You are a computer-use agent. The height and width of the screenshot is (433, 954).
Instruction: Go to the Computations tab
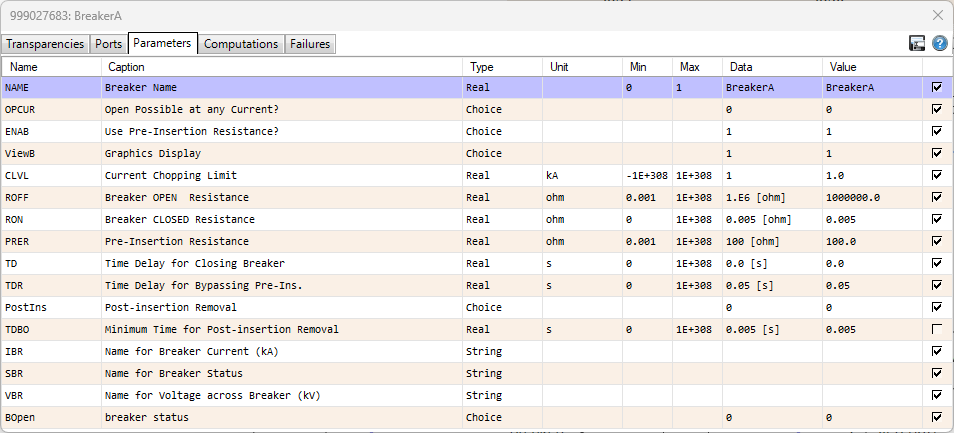241,44
